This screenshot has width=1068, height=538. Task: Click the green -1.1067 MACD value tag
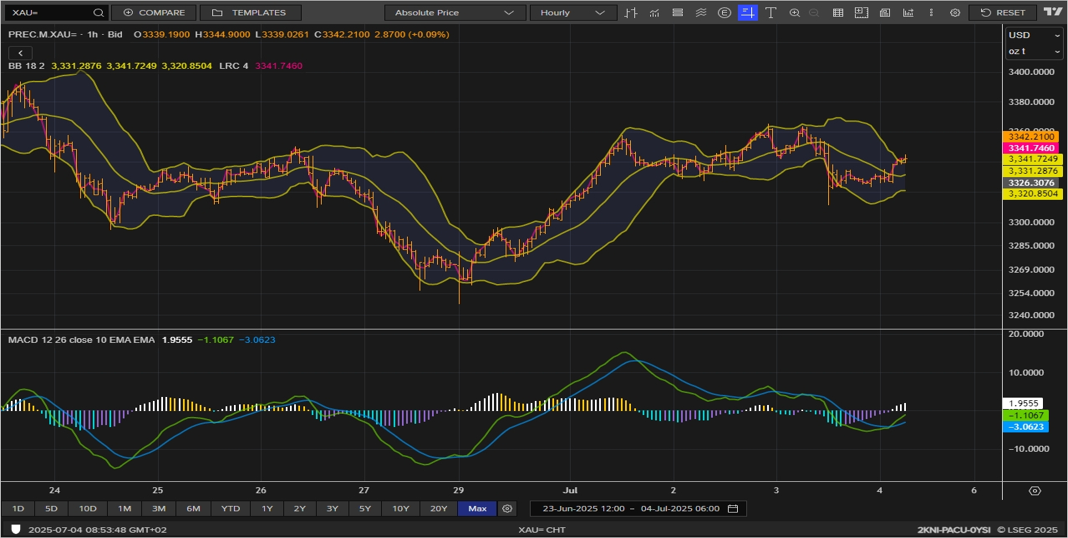[x=1026, y=415]
